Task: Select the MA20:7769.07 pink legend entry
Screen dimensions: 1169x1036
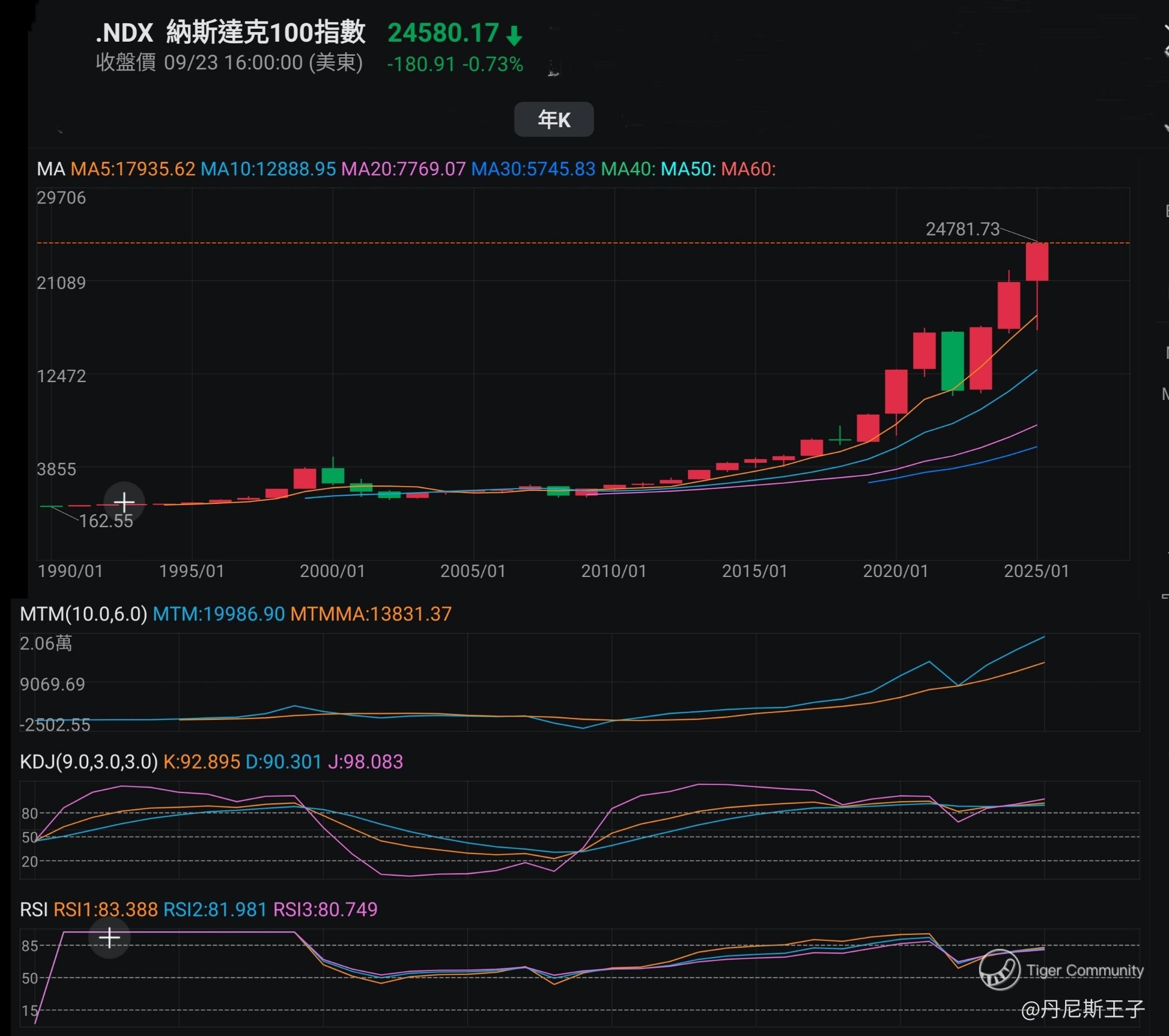Action: click(403, 169)
